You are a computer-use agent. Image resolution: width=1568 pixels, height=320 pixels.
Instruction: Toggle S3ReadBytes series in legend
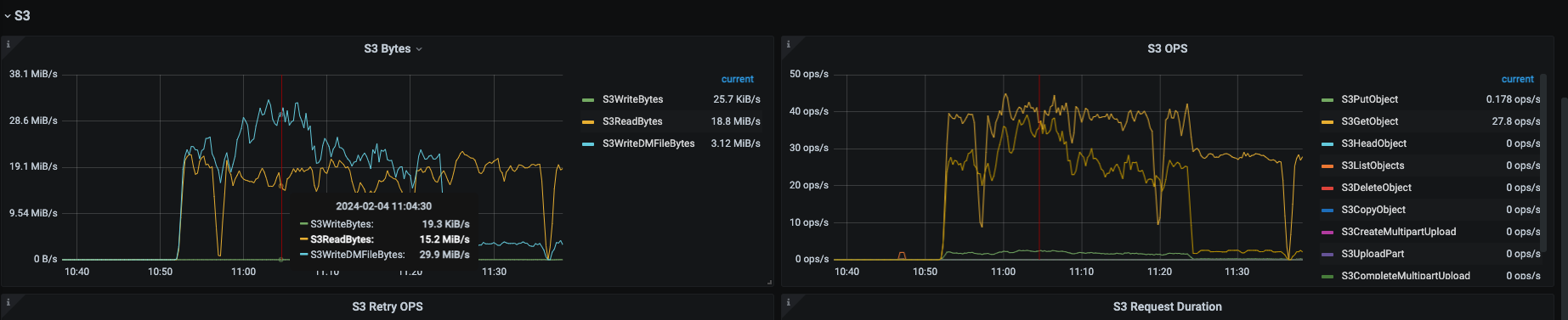[x=632, y=121]
